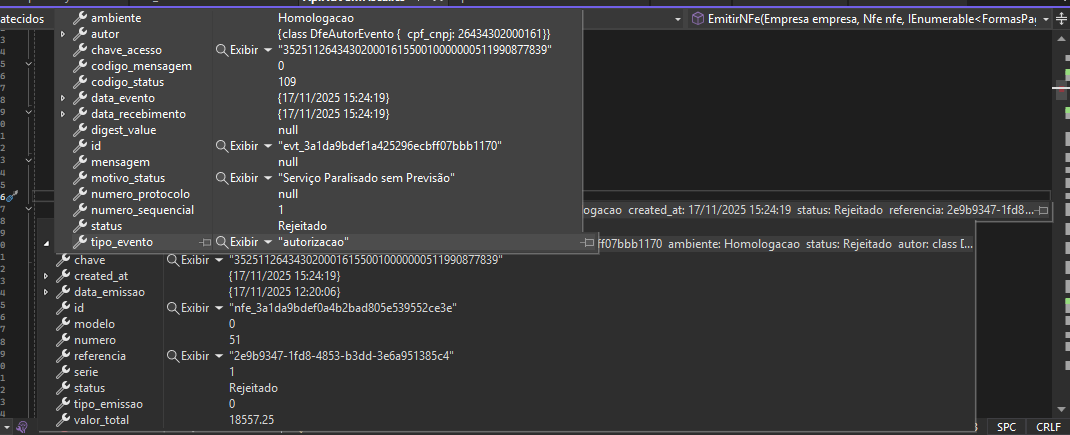Expand the data_recebimento date node
This screenshot has width=1070, height=435.
pyautogui.click(x=63, y=114)
